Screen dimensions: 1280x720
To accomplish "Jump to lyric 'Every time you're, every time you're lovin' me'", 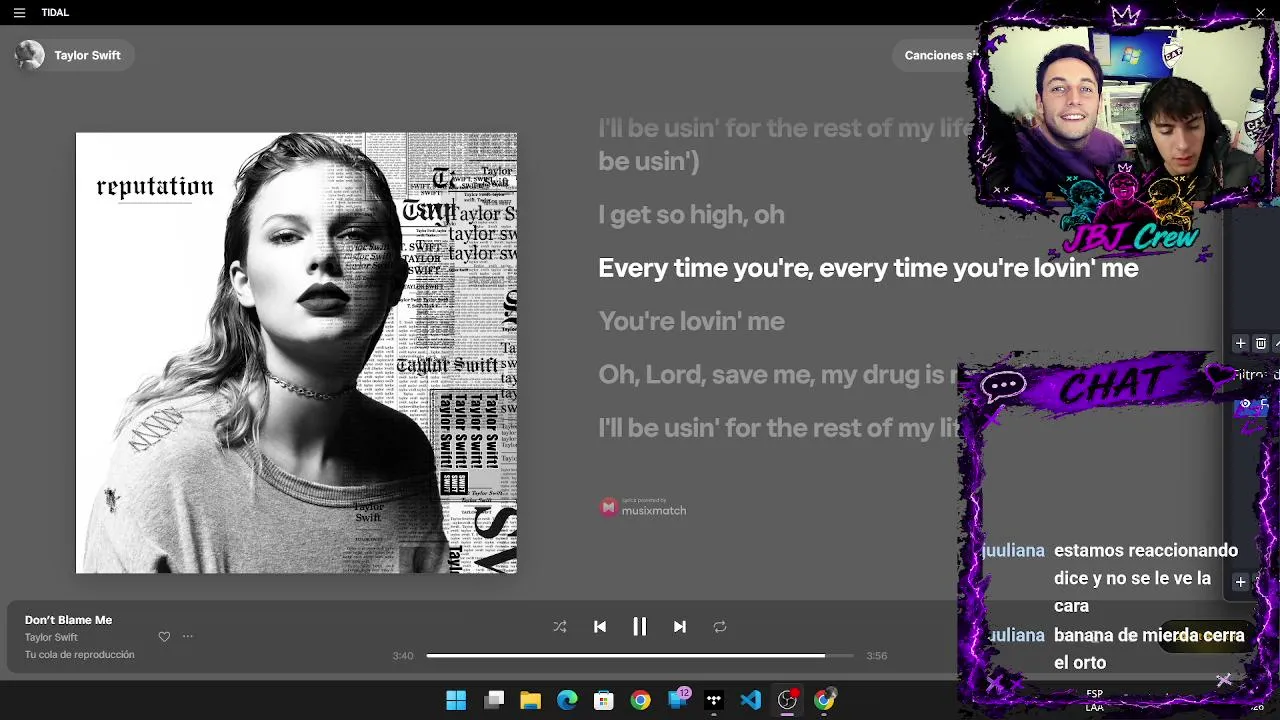I will point(868,268).
